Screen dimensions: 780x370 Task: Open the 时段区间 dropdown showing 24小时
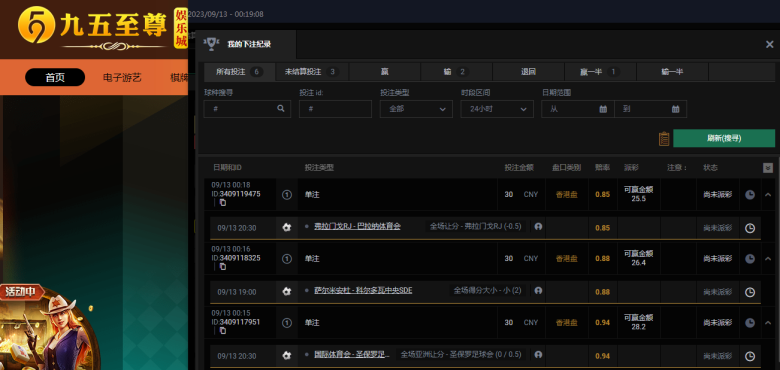(x=497, y=109)
